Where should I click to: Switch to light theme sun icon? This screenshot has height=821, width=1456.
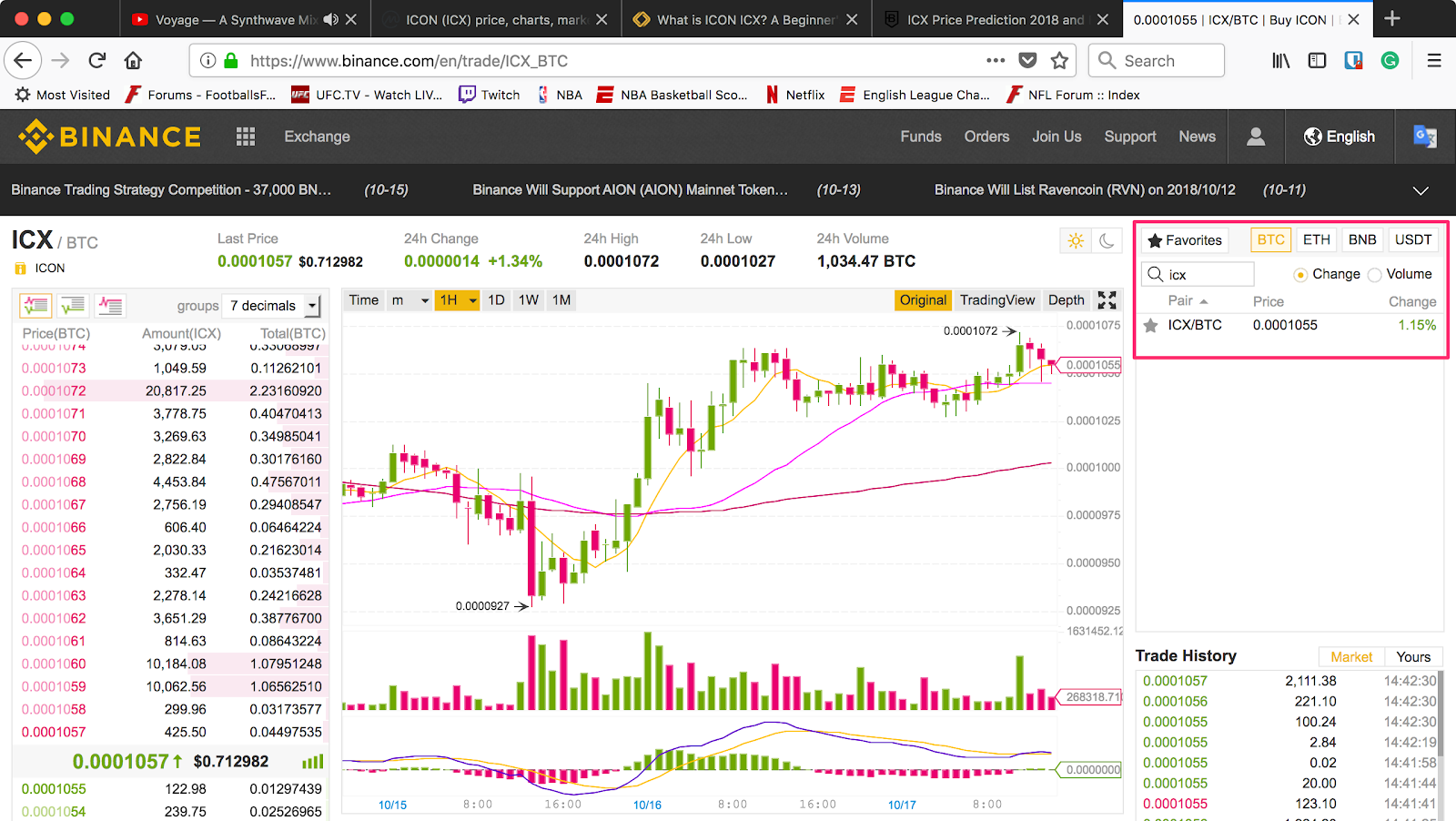[x=1077, y=241]
